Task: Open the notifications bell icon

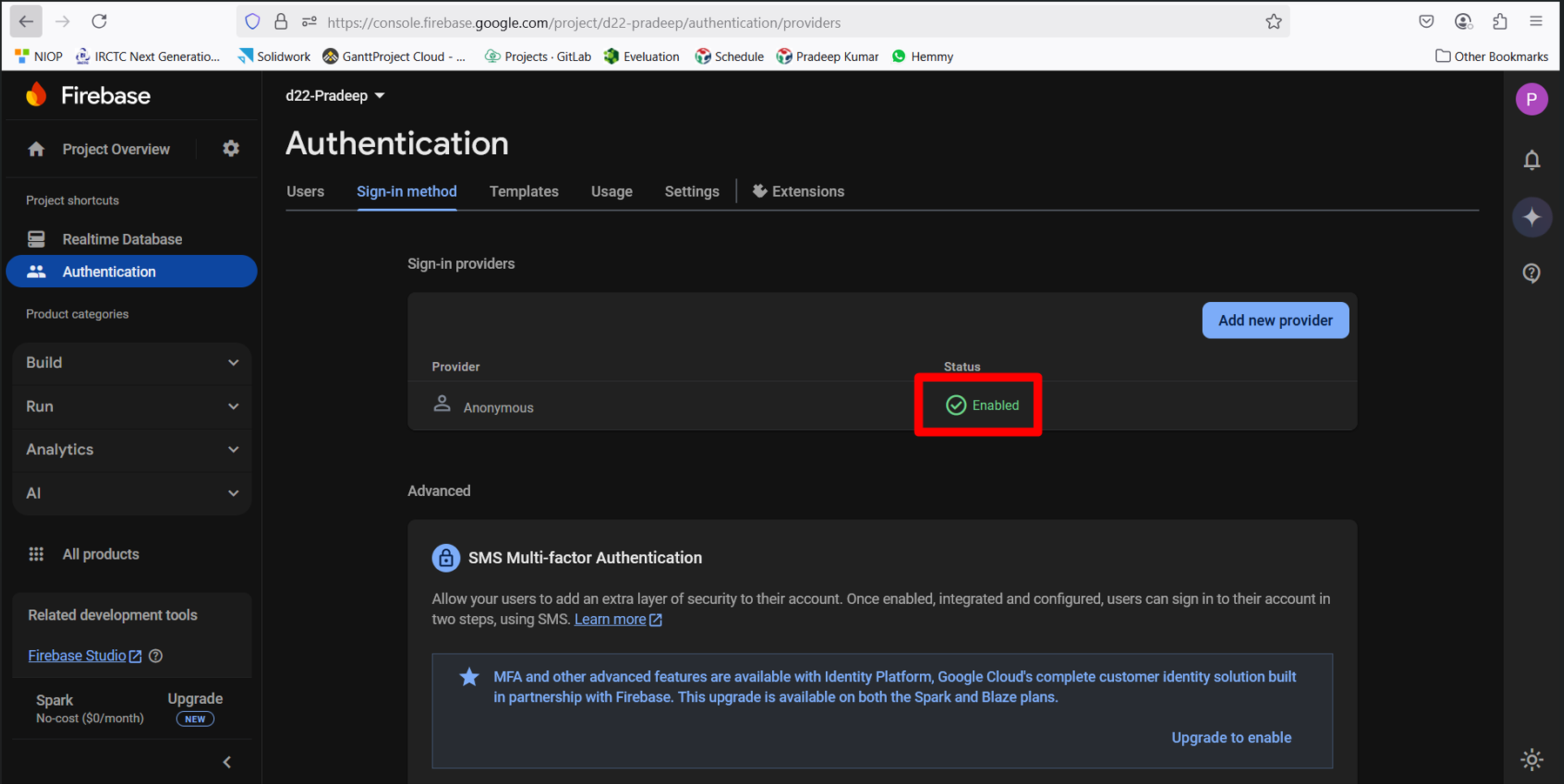Action: pos(1532,160)
